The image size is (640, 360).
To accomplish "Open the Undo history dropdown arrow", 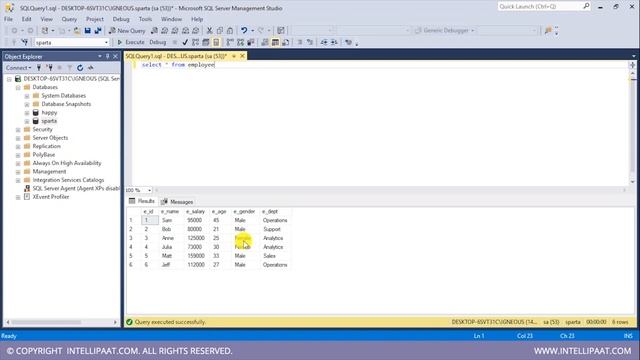I will coord(253,31).
